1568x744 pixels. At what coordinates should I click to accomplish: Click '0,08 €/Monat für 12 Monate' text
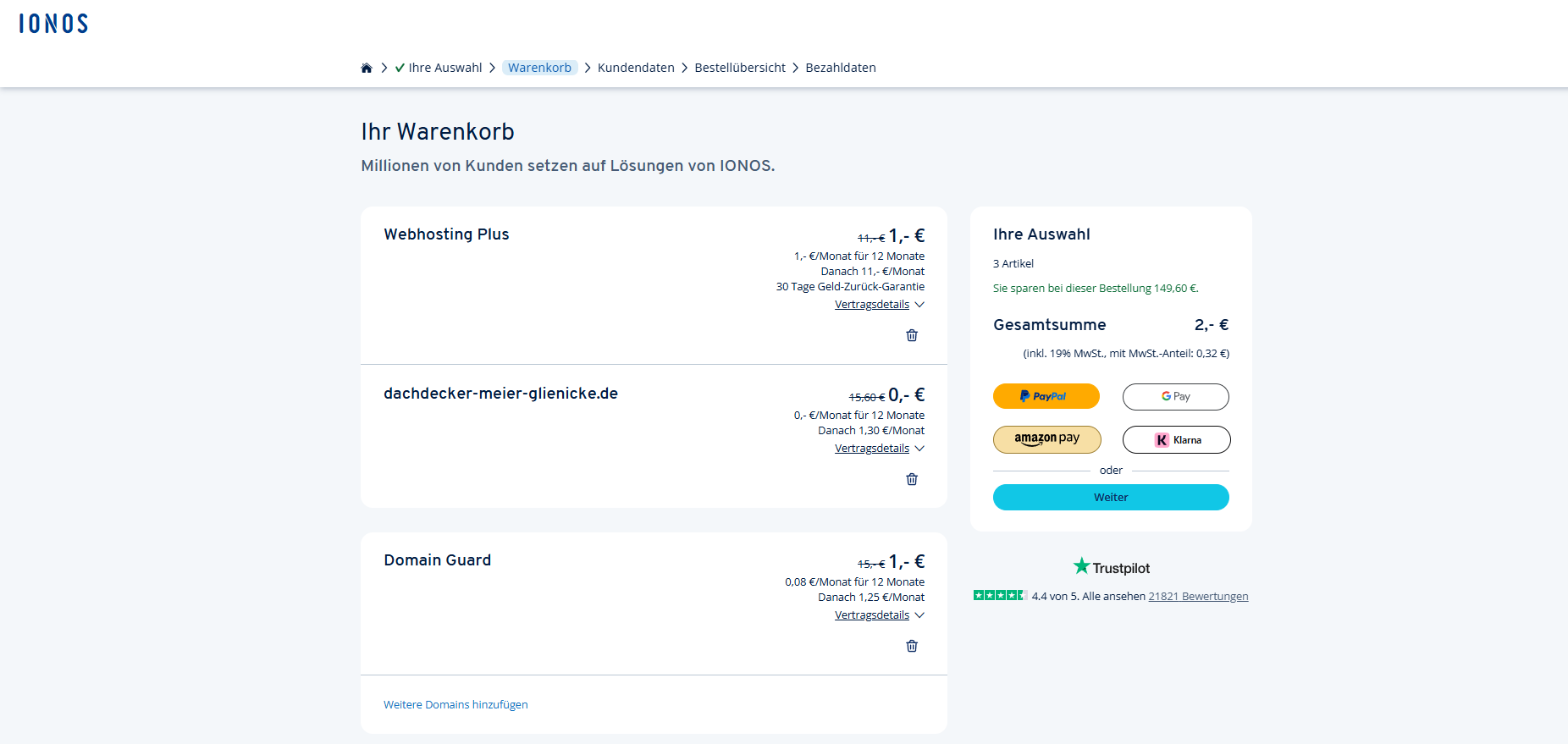[x=854, y=582]
